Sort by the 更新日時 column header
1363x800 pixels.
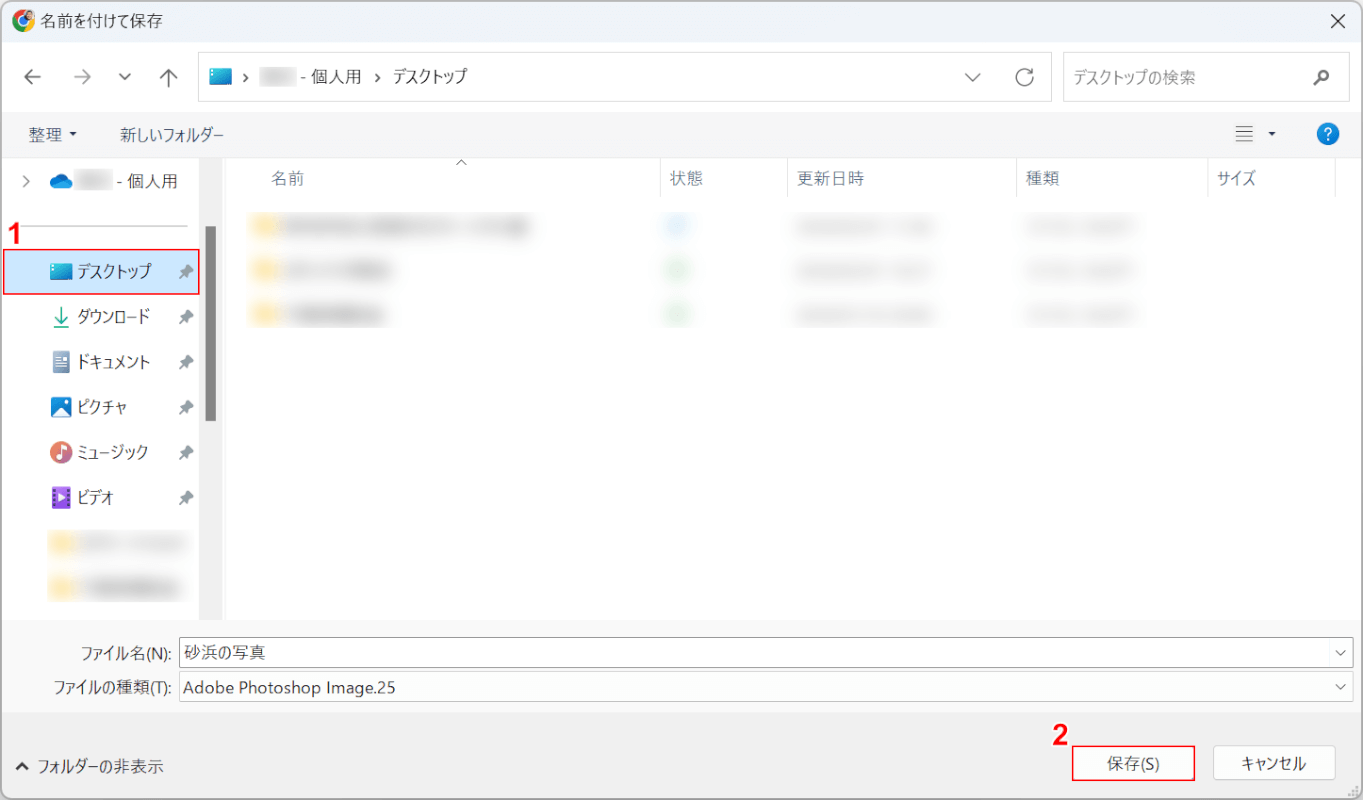[830, 178]
